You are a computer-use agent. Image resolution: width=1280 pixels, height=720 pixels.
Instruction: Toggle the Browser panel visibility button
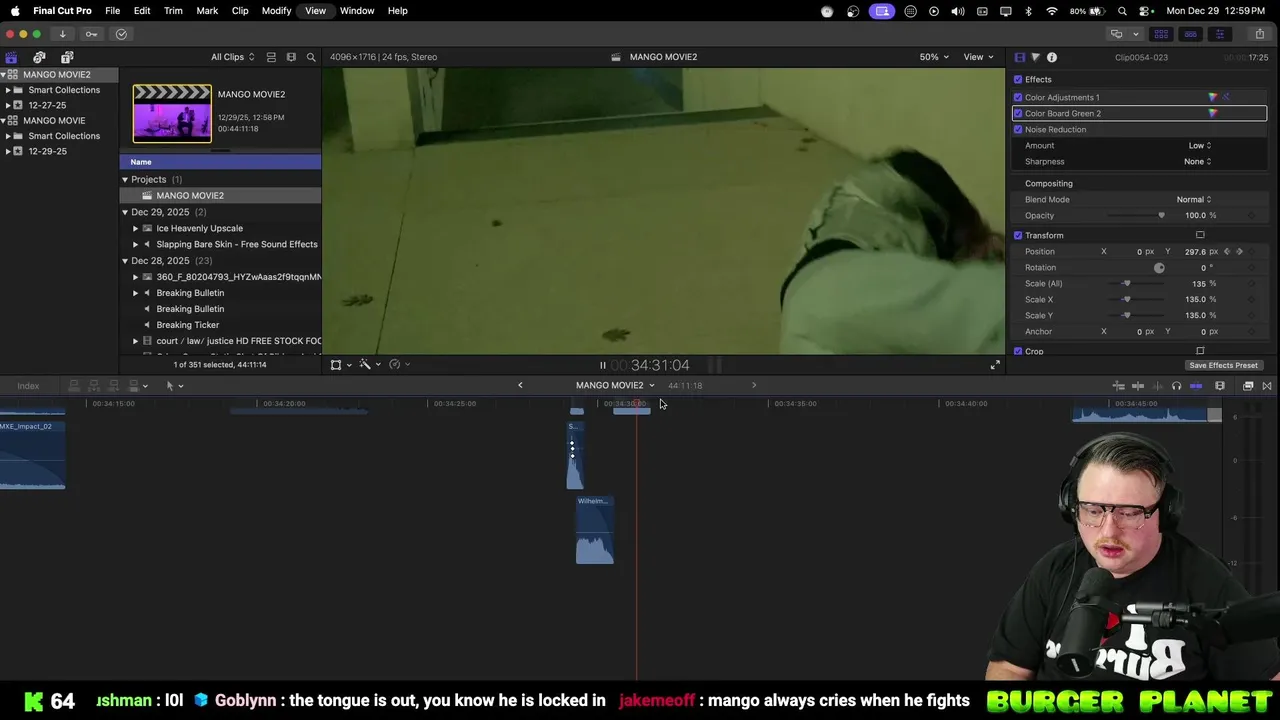click(x=1161, y=34)
